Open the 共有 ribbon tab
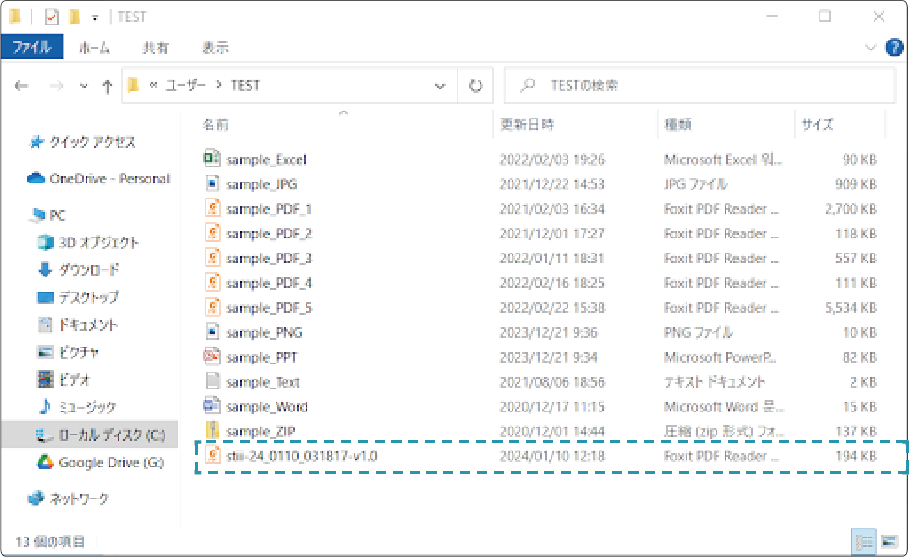The height and width of the screenshot is (557, 909). 155,47
